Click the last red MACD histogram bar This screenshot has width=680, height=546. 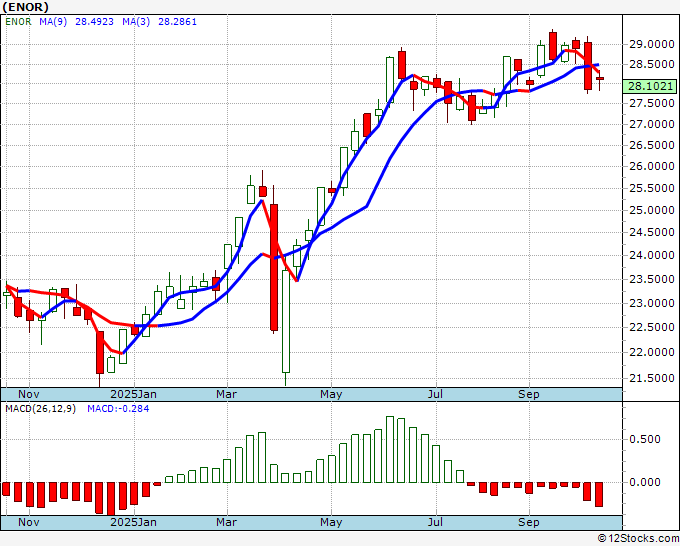[x=599, y=494]
